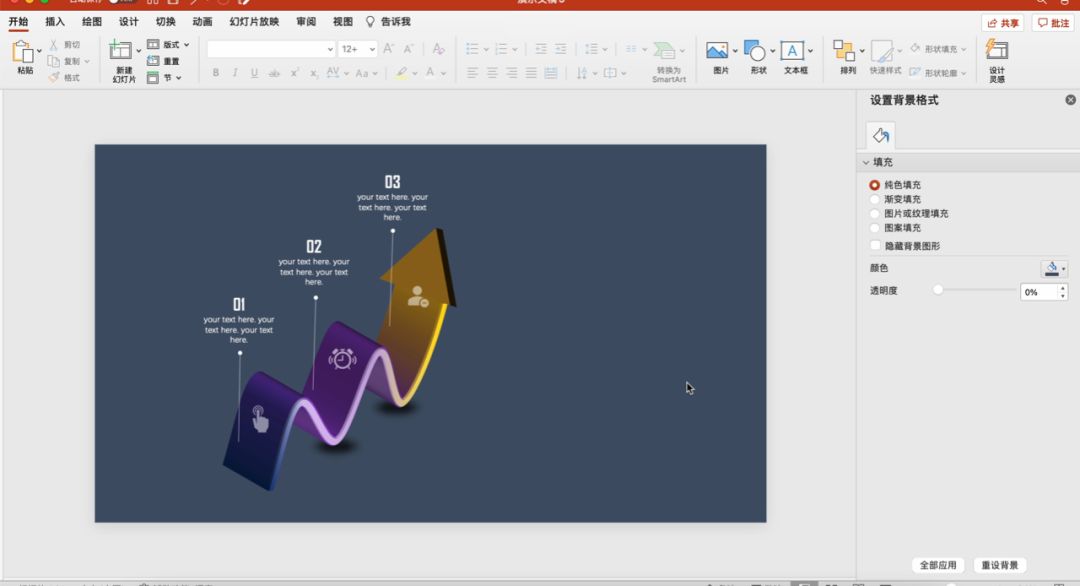Open the font size dropdown

(x=372, y=49)
